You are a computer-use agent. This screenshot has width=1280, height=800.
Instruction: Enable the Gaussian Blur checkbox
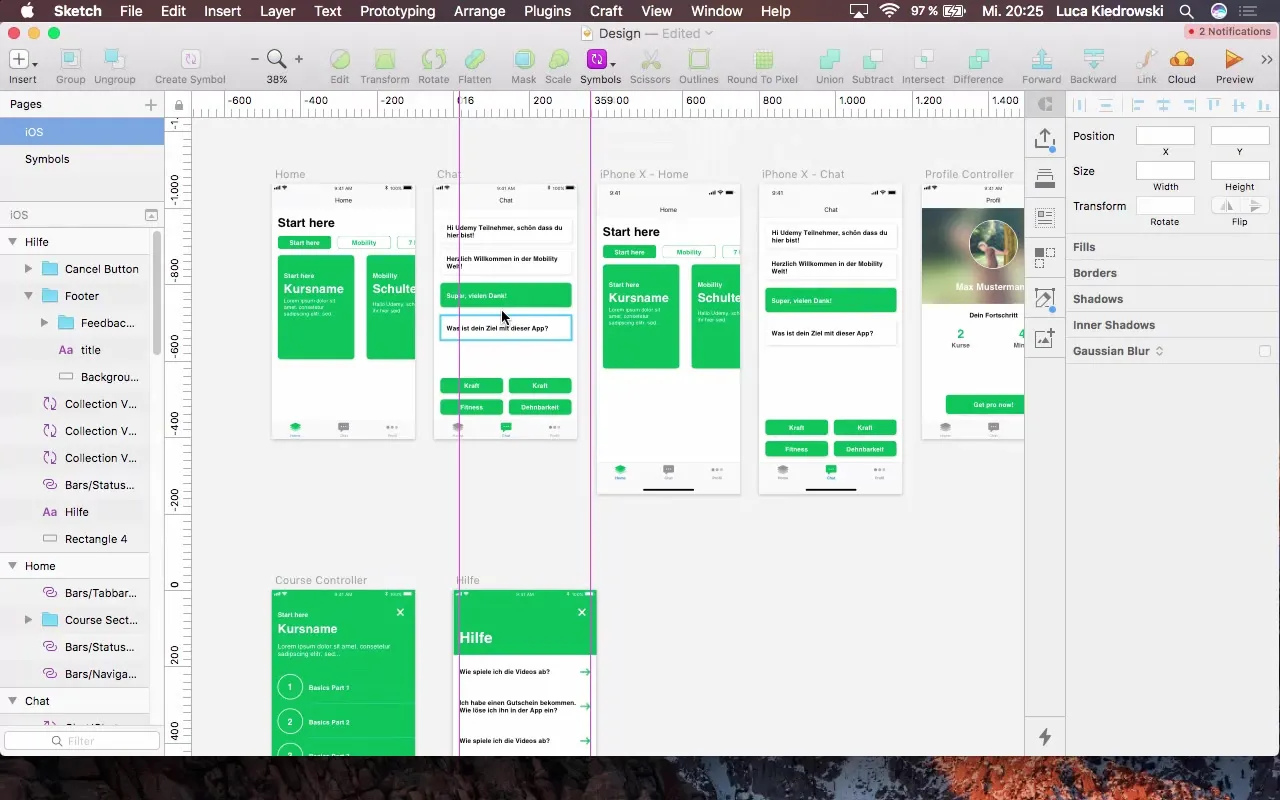pos(1265,352)
